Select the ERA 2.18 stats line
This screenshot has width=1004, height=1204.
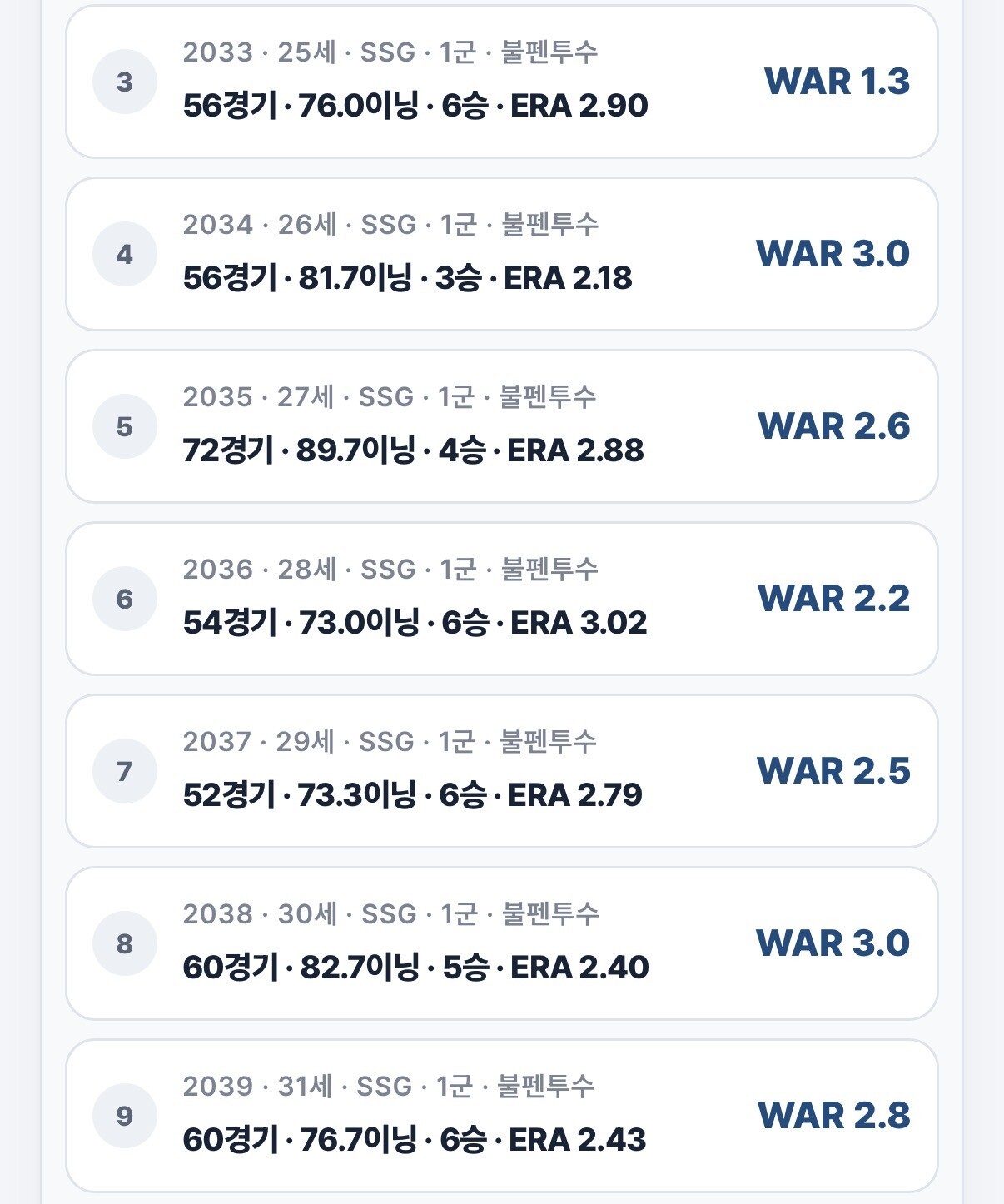408,278
